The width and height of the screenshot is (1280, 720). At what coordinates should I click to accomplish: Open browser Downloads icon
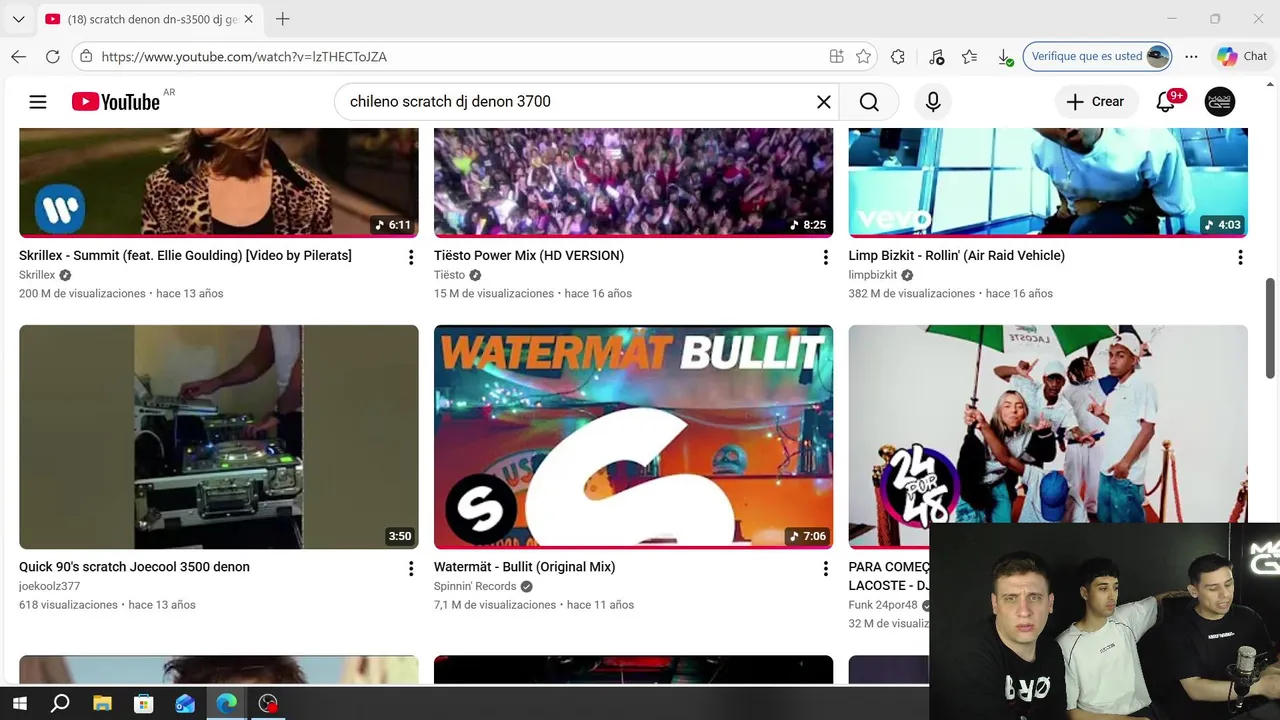pos(1004,57)
